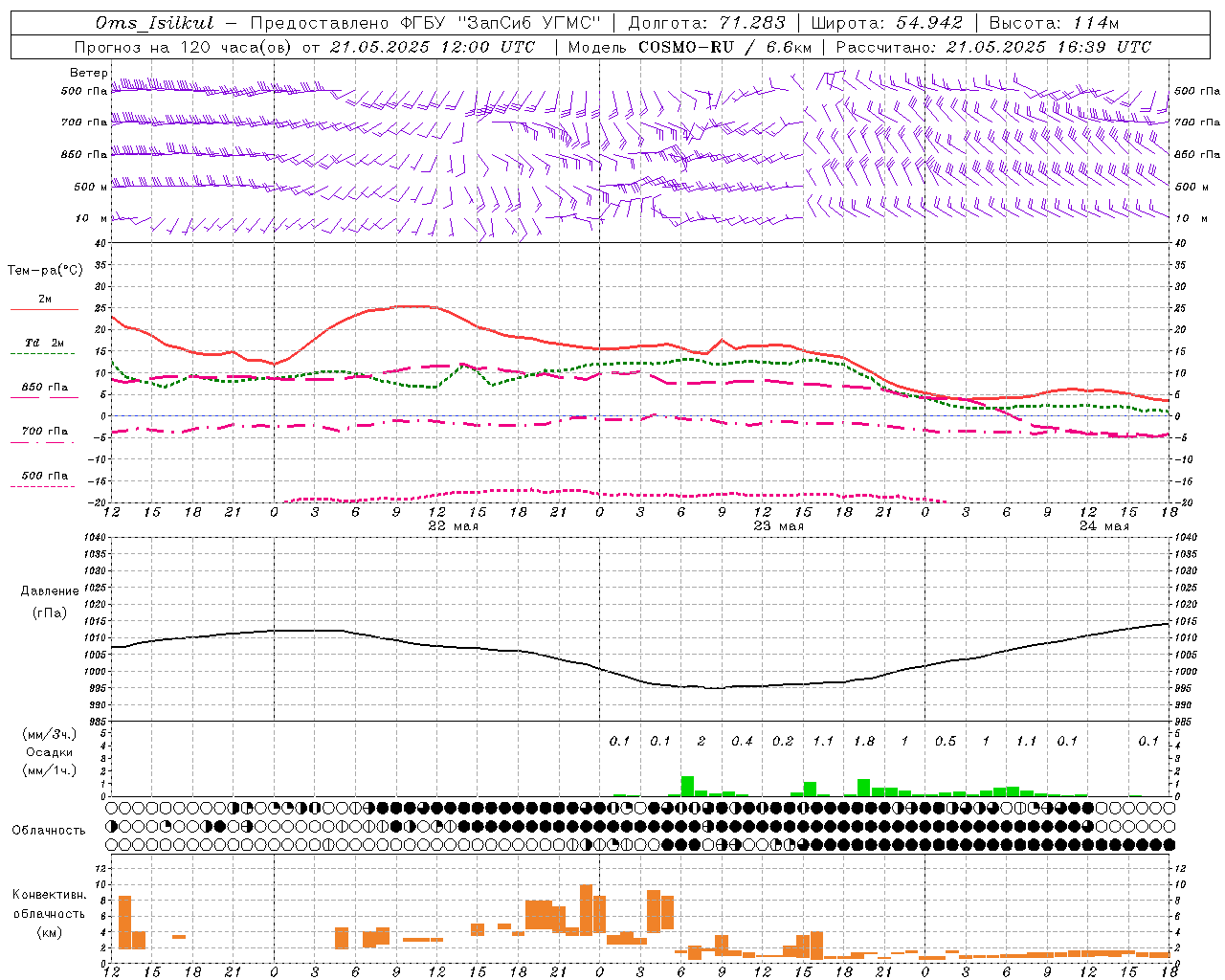Click the forecast header Прогноз на 120 часа(ов)
Image resolution: width=1225 pixels, height=980 pixels.
point(183,47)
